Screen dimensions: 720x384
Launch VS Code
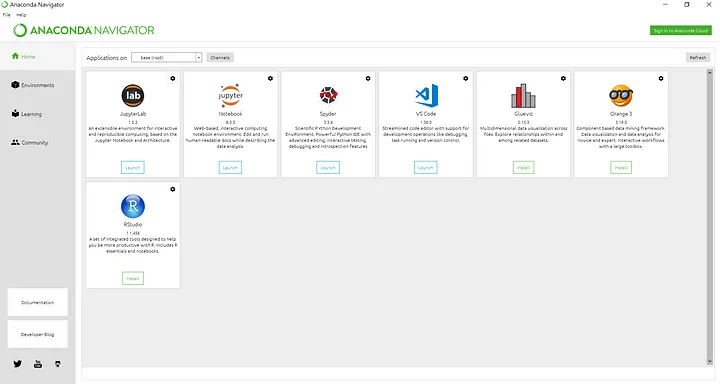click(426, 168)
